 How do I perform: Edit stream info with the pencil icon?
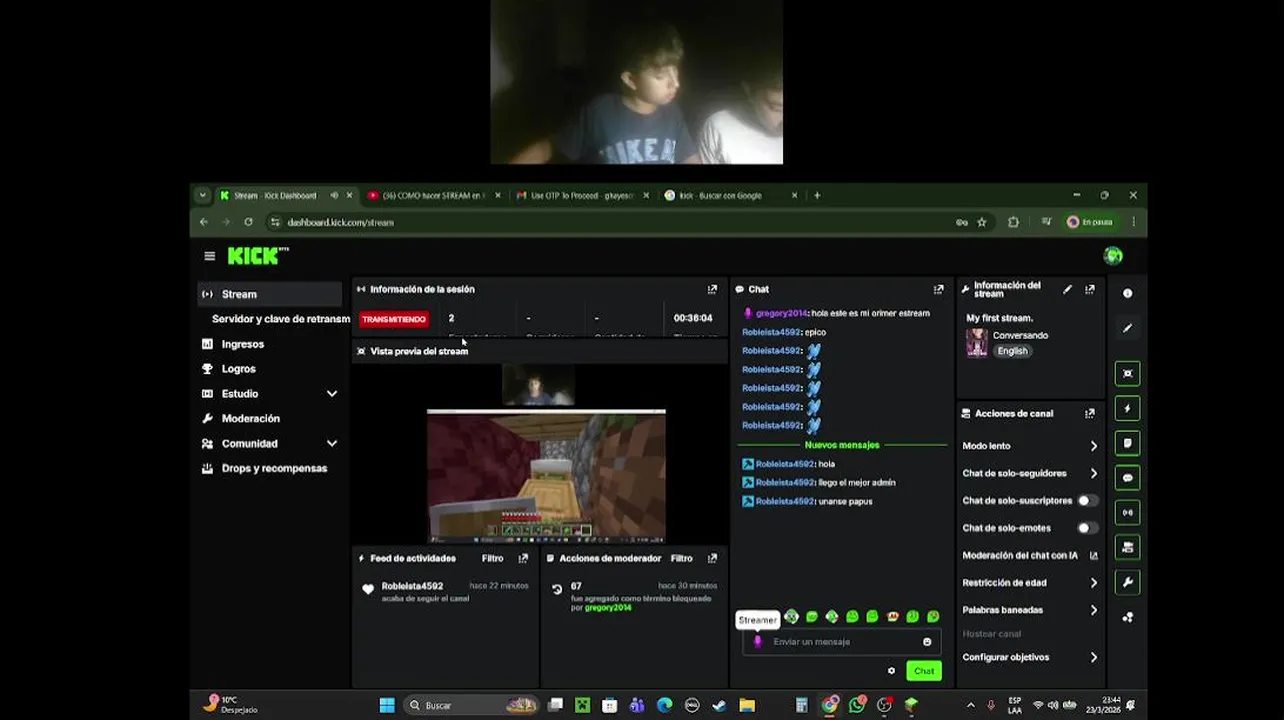point(1067,289)
